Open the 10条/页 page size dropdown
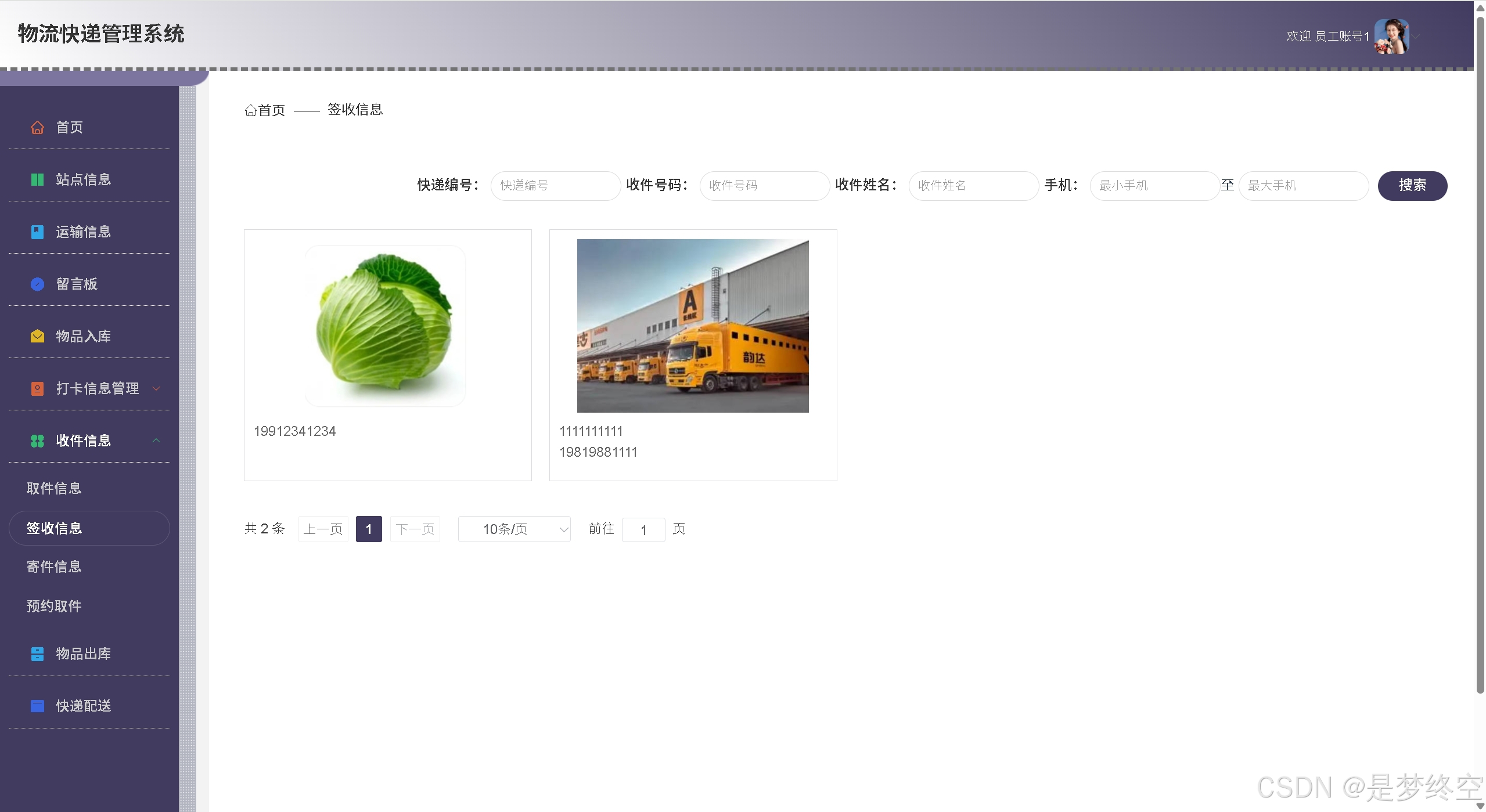 coord(513,529)
